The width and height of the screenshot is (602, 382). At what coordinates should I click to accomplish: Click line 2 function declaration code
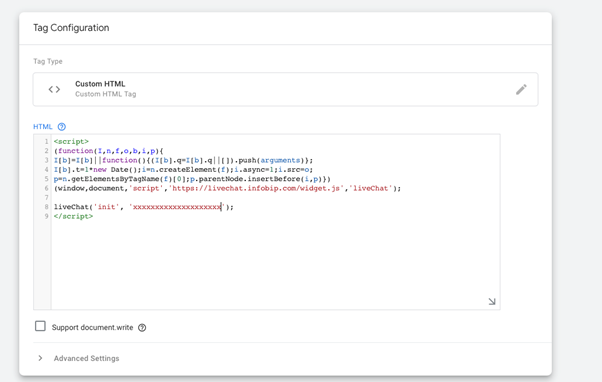(x=109, y=151)
